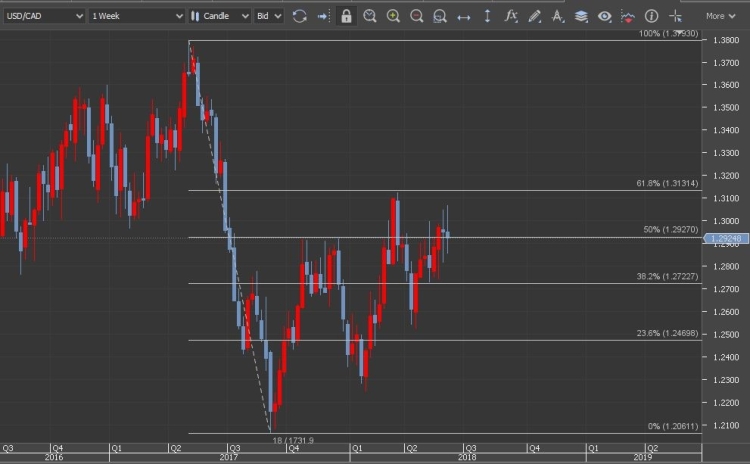The width and height of the screenshot is (750, 464).
Task: Click the 0% (1.20611) Fibonacci label
Action: tap(673, 426)
